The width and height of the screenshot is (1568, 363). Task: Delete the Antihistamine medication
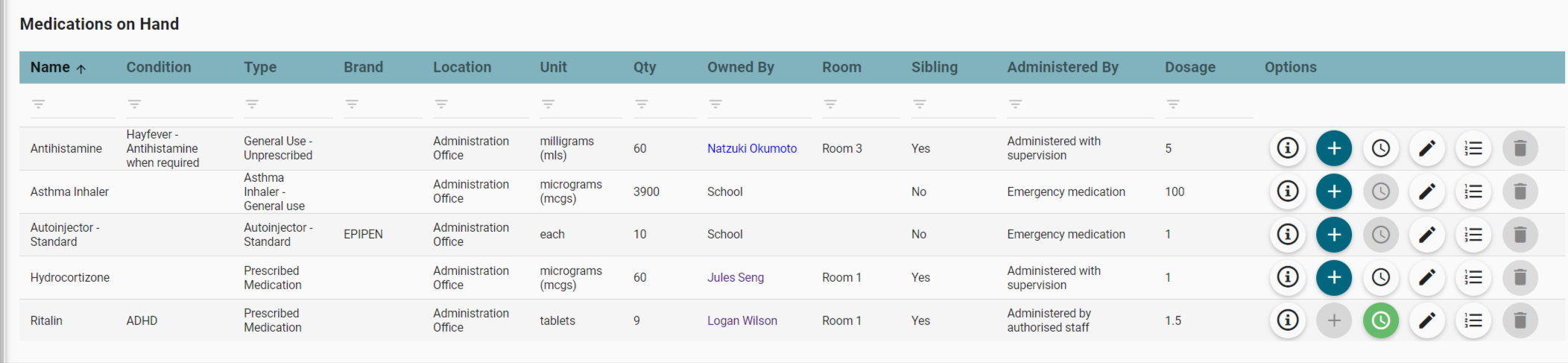1520,148
